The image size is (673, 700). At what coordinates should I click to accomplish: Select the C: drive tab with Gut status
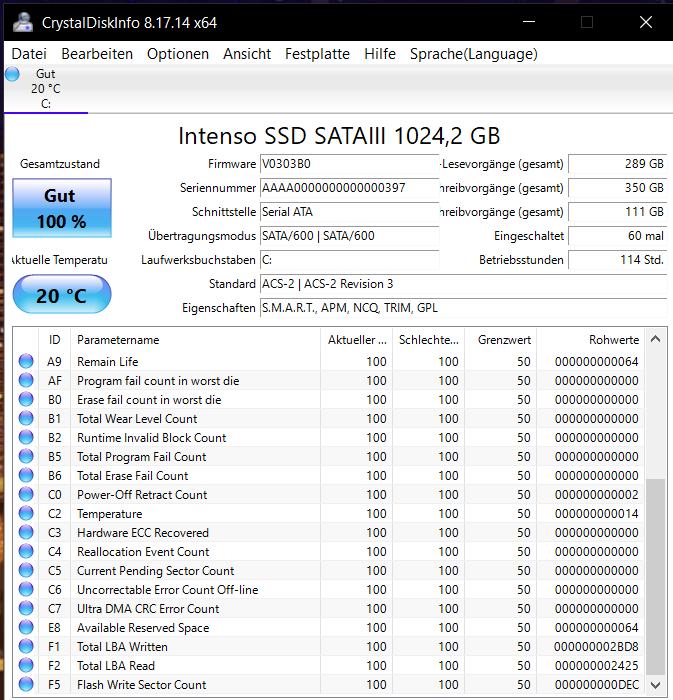[x=46, y=89]
